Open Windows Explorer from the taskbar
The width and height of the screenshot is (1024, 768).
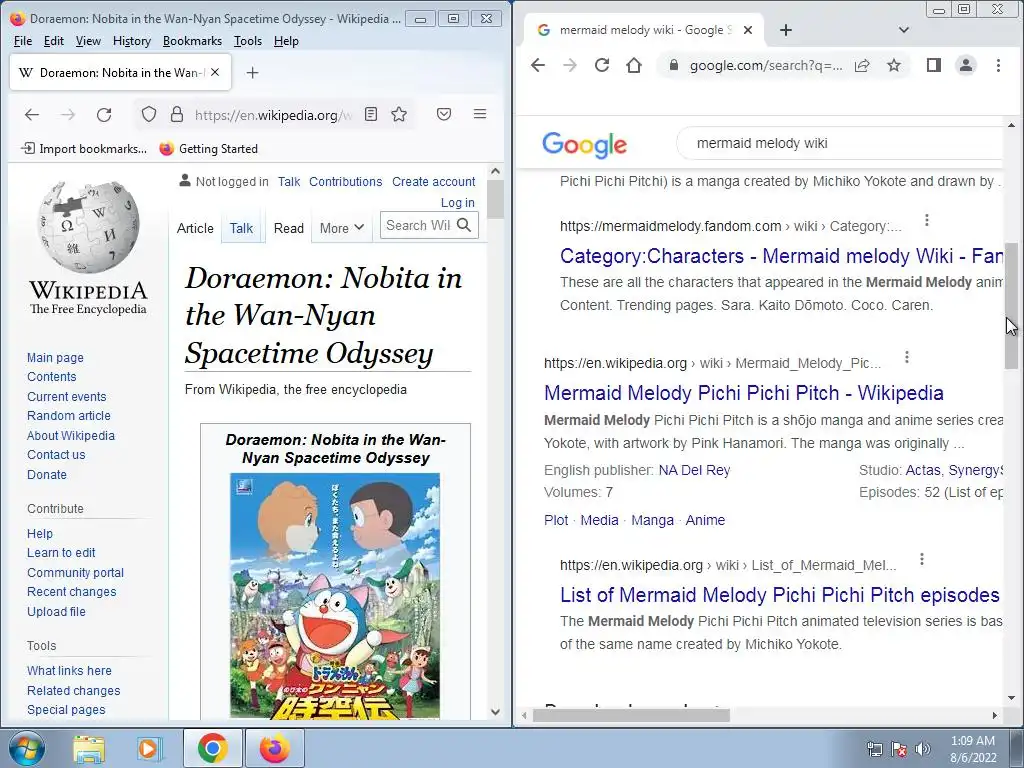tap(89, 749)
